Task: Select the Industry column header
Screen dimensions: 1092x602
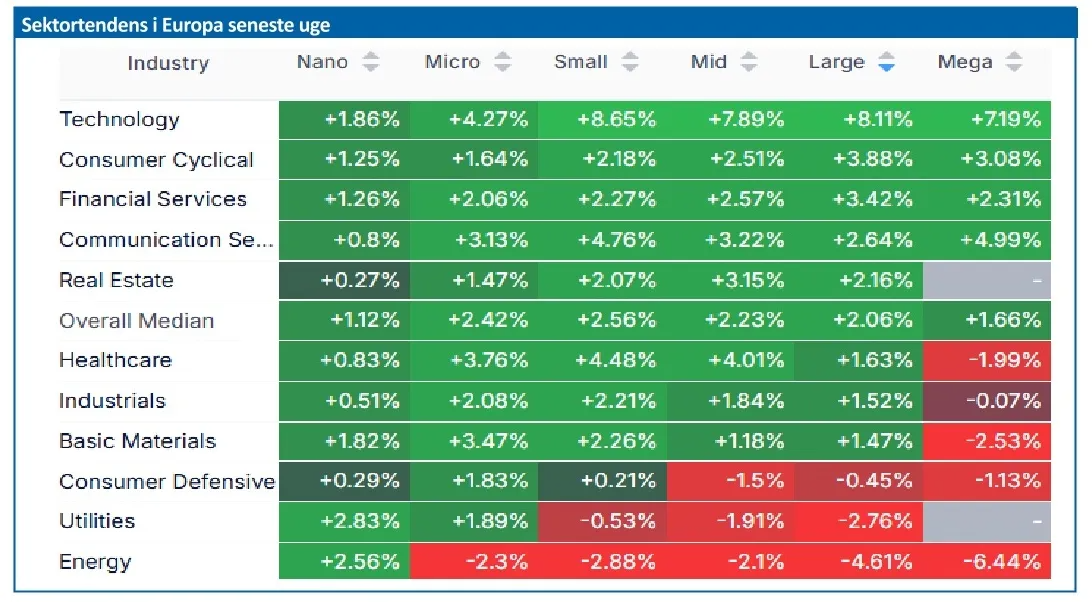Action: tap(168, 63)
